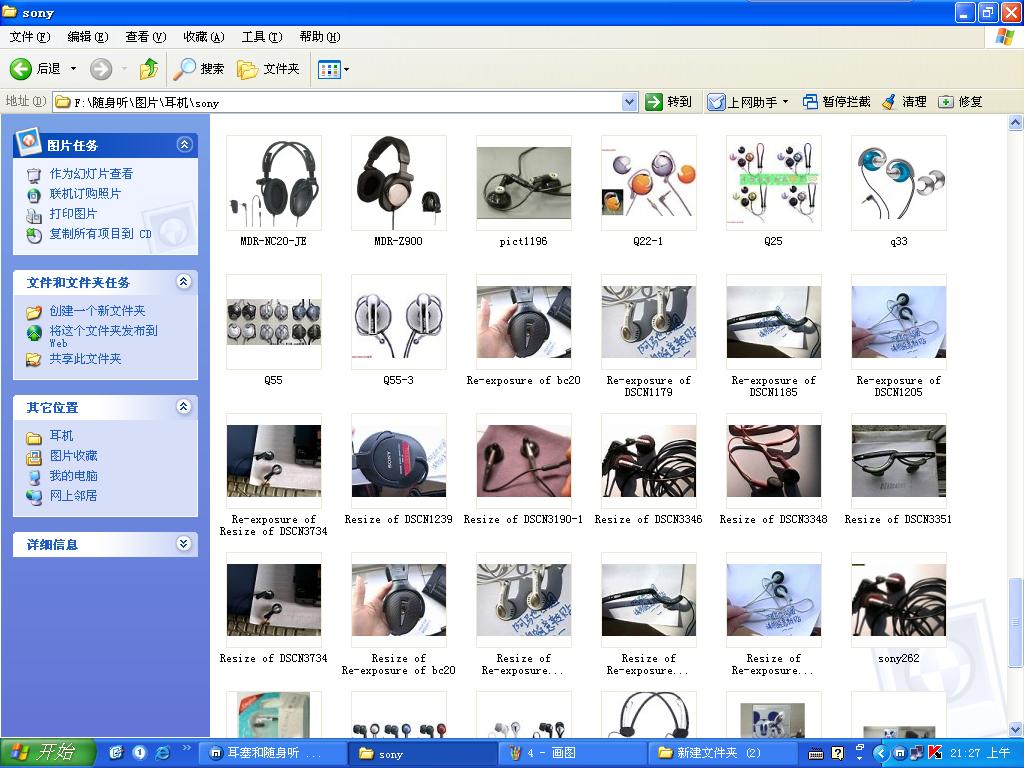Screen dimensions: 1024x768
Task: Open the 上网助手 dropdown arrow
Action: coord(786,102)
